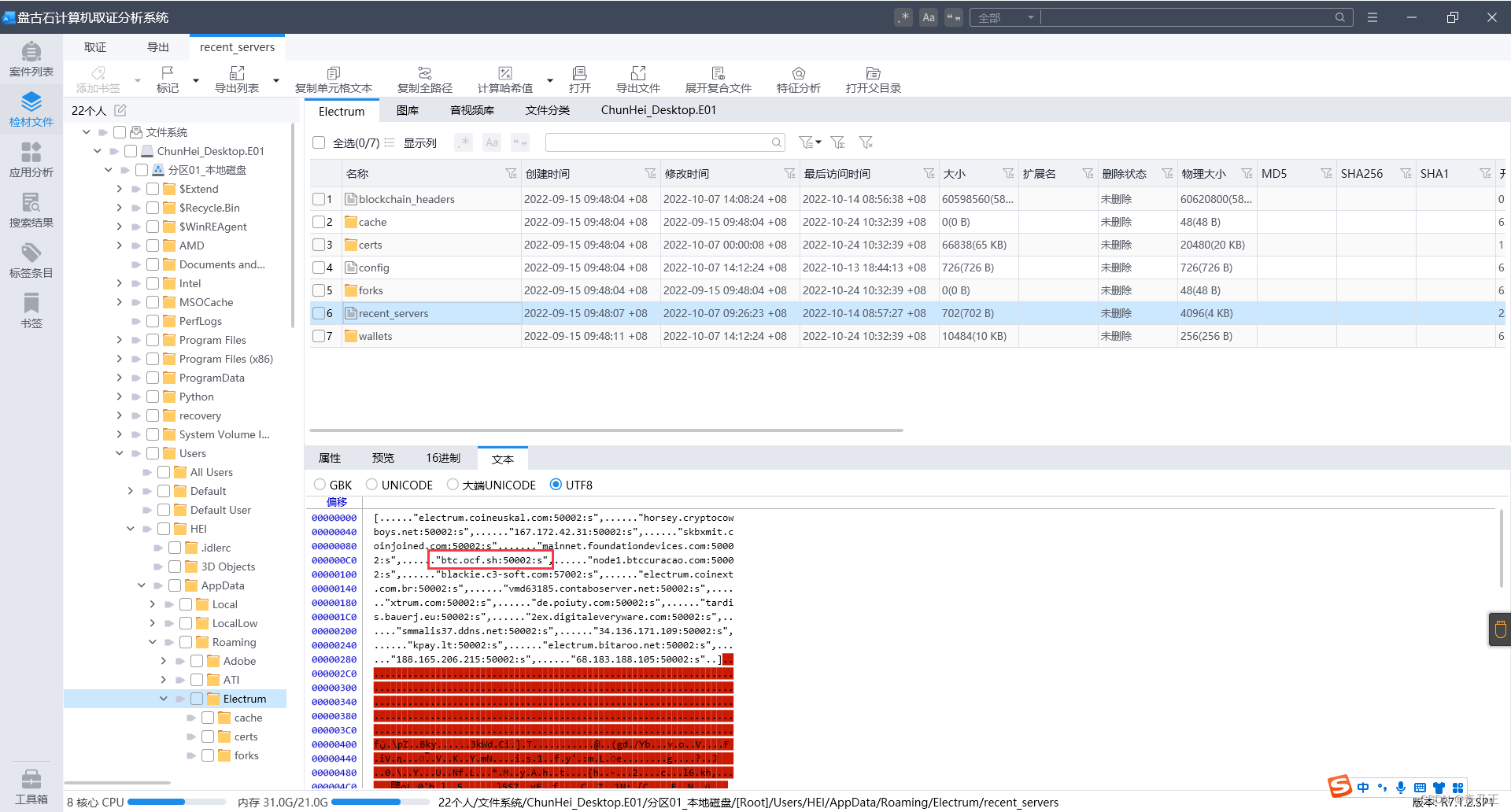Click the 计算哈希值 toolbar icon
The width and height of the screenshot is (1511, 812).
click(505, 79)
